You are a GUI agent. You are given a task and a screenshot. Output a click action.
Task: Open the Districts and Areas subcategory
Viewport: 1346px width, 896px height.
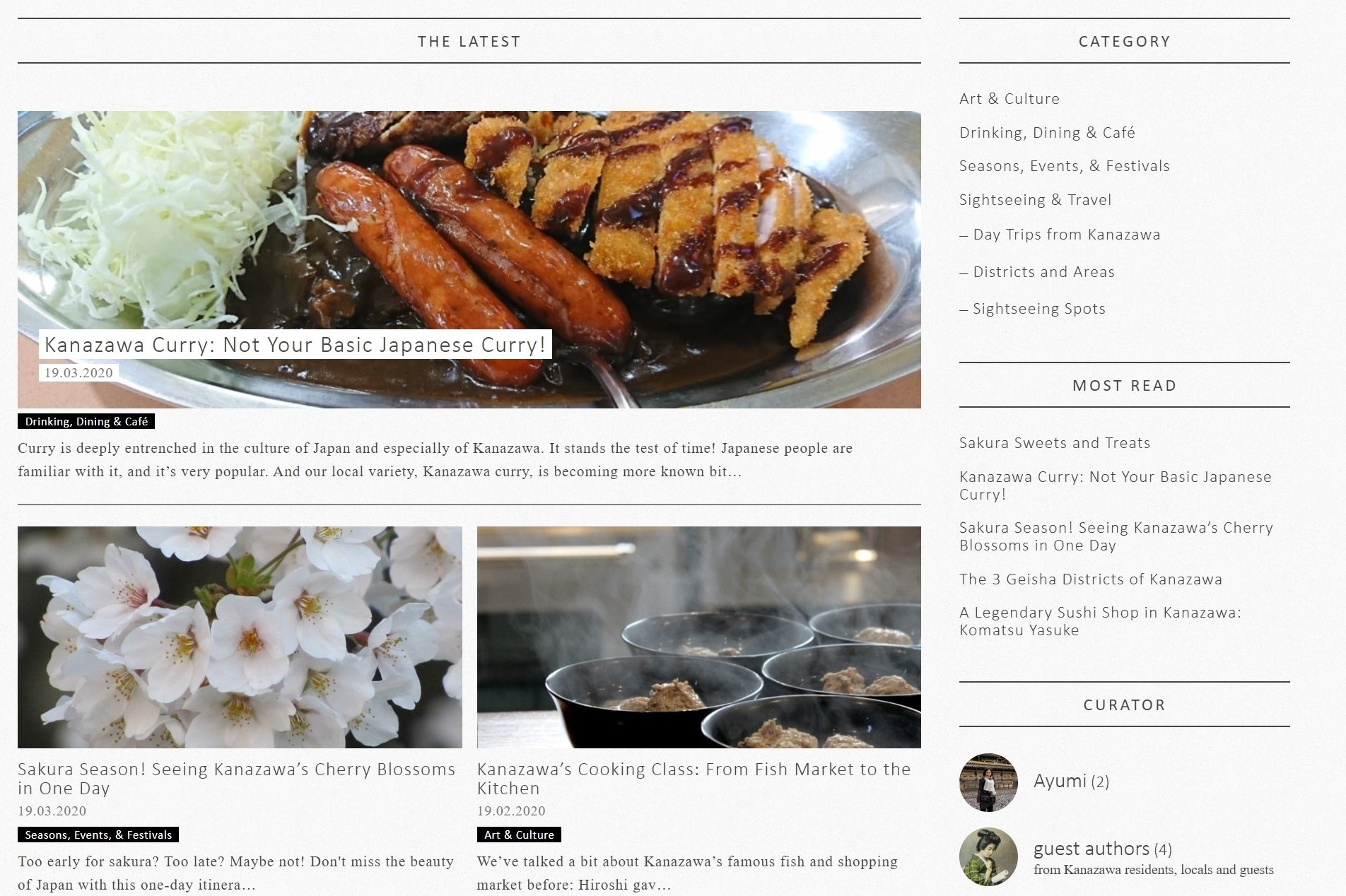coord(1036,272)
